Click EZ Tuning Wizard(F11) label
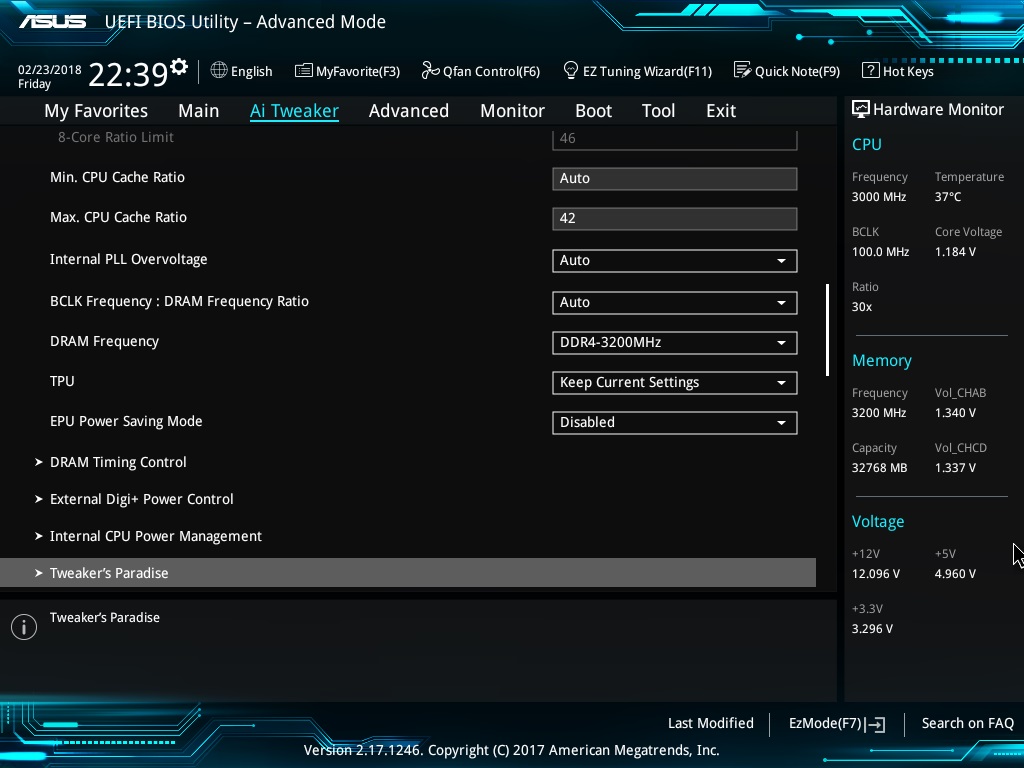This screenshot has width=1024, height=768. point(647,72)
